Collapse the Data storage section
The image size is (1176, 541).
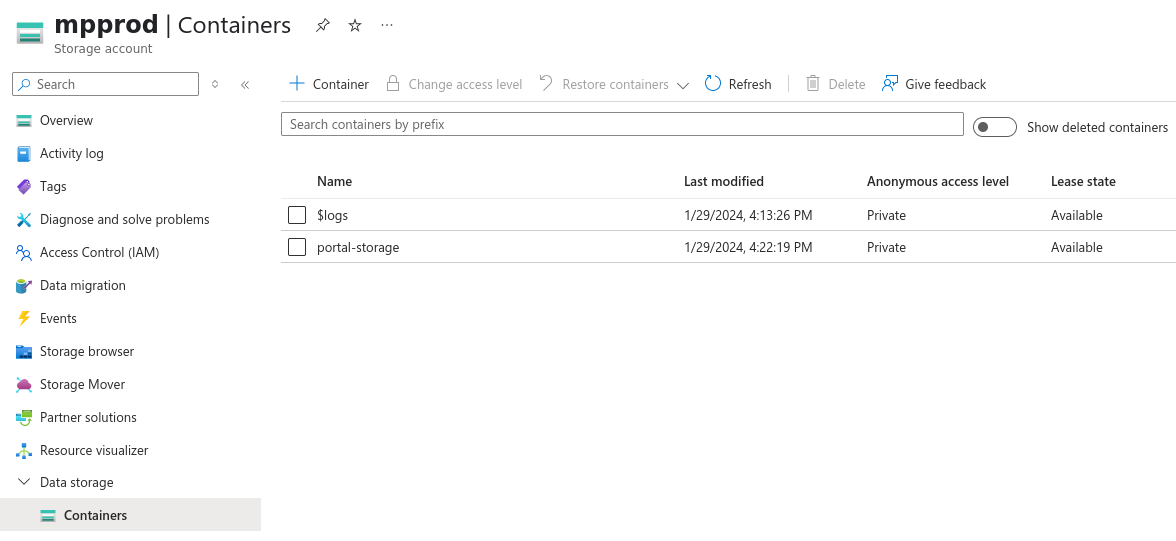(24, 482)
